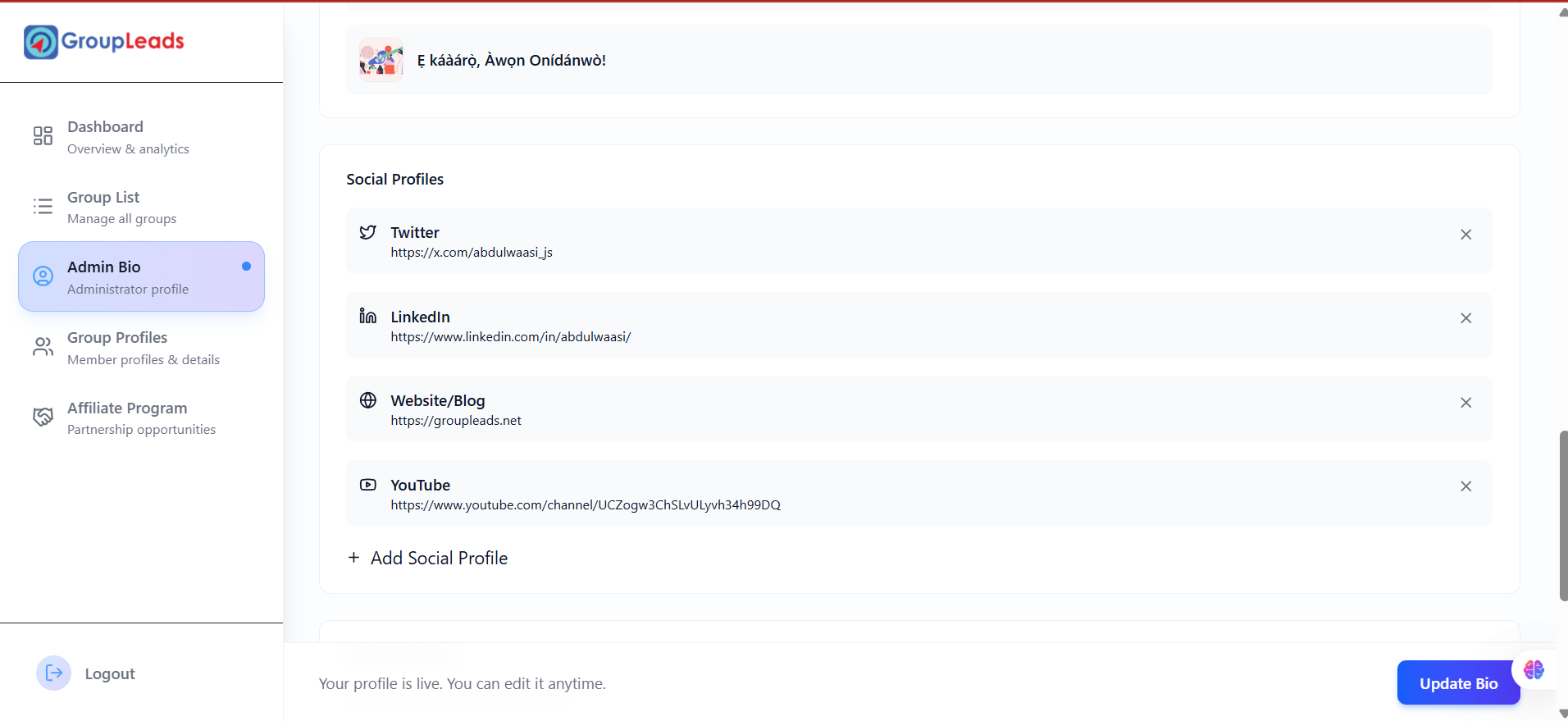Image resolution: width=1568 pixels, height=721 pixels.
Task: Click the Logout arrow icon
Action: (54, 673)
